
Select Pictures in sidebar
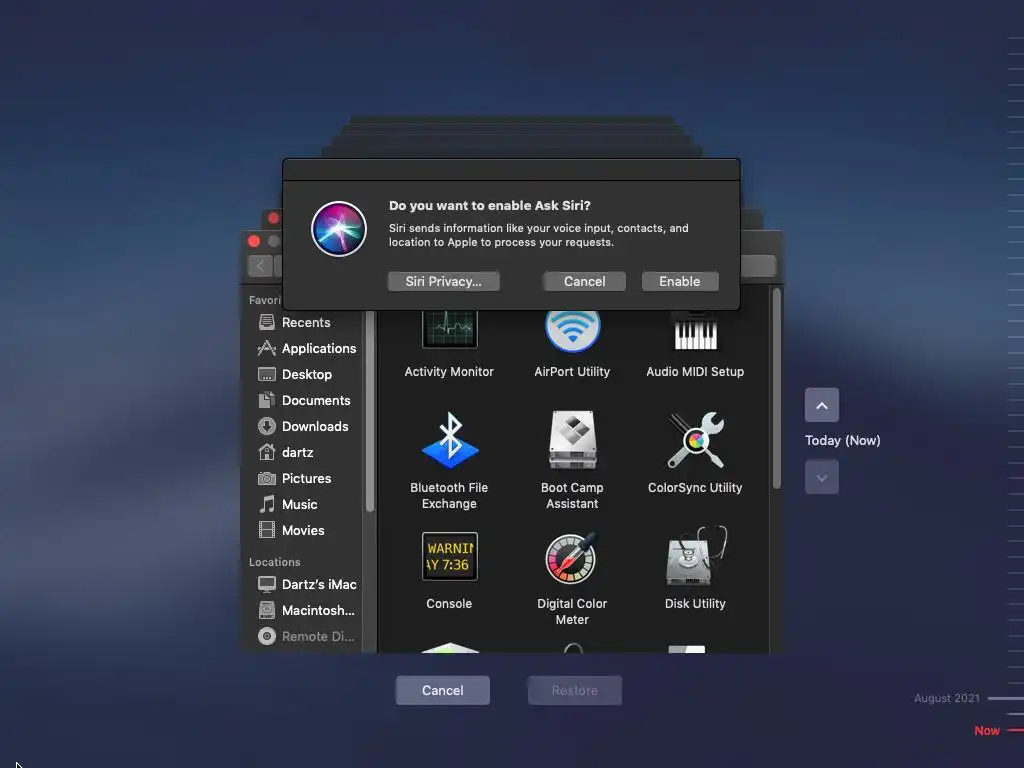click(x=307, y=479)
